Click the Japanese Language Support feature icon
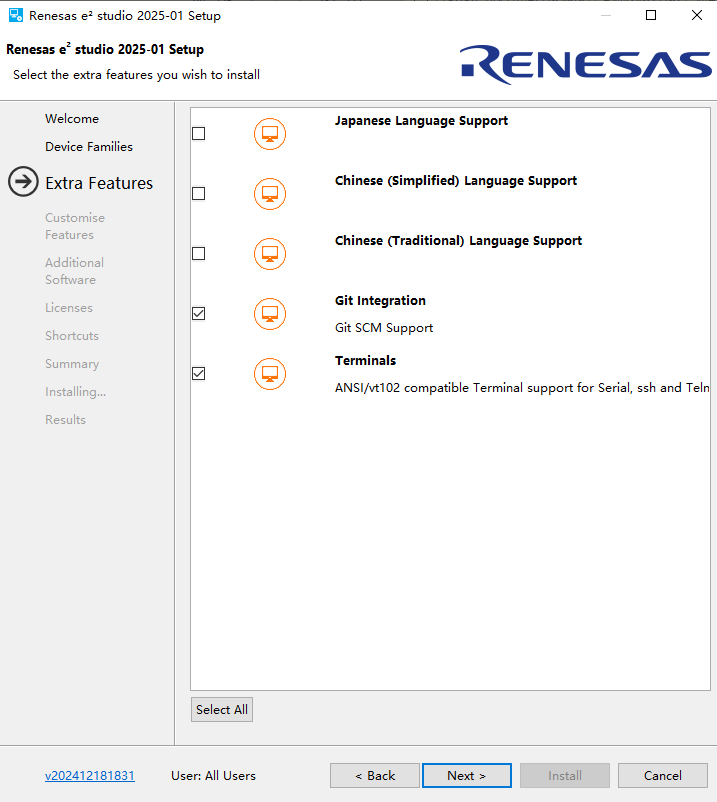Image resolution: width=717 pixels, height=802 pixels. pos(270,134)
